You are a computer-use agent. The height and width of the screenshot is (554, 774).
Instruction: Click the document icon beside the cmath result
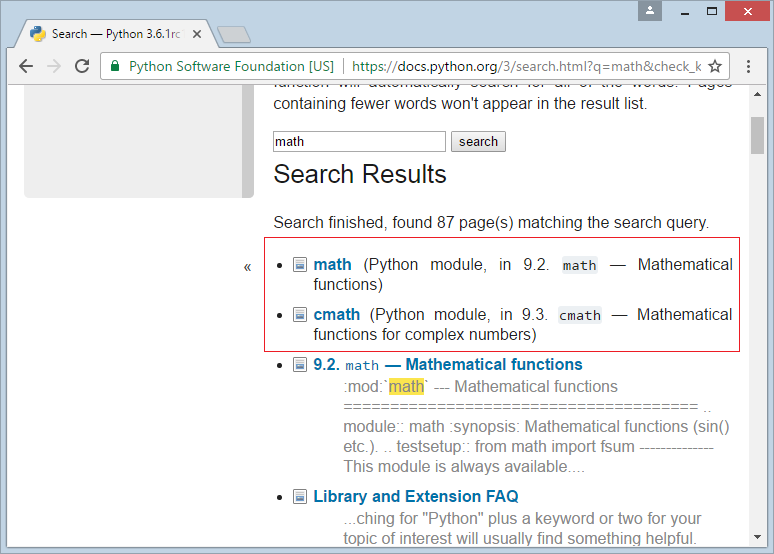point(300,315)
